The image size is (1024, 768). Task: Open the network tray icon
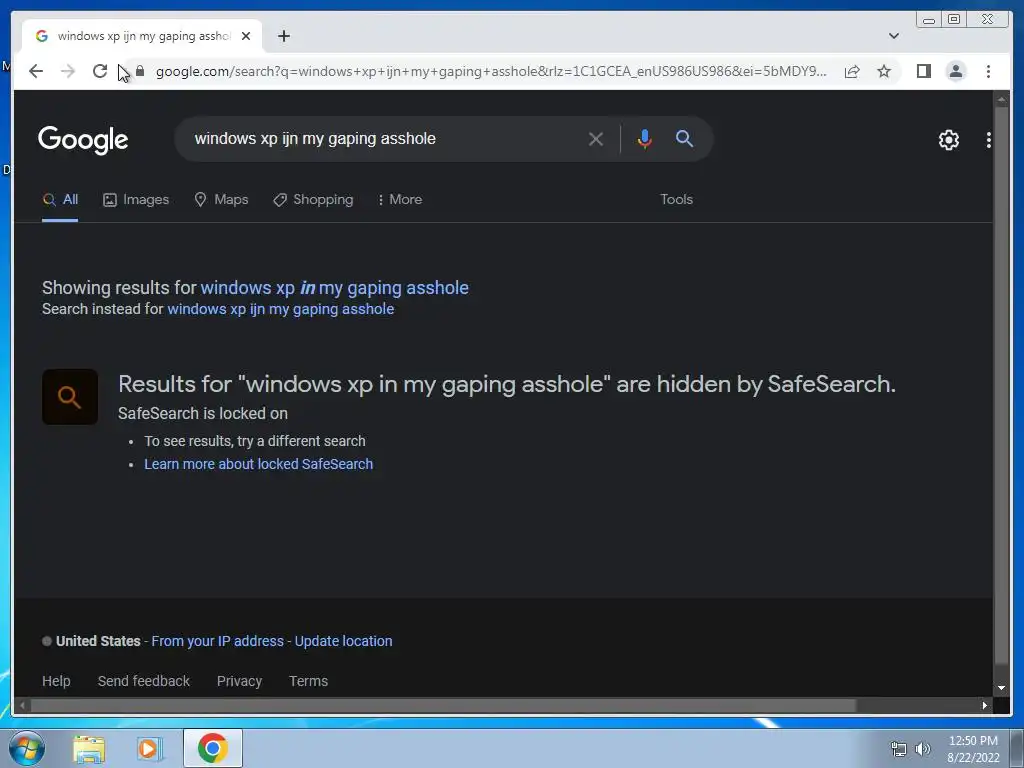click(899, 749)
